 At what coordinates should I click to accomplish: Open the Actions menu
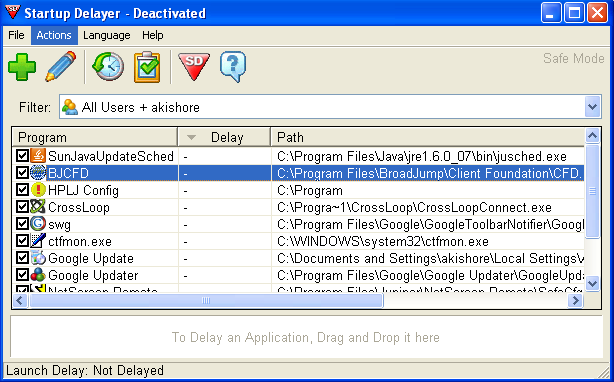tap(54, 35)
